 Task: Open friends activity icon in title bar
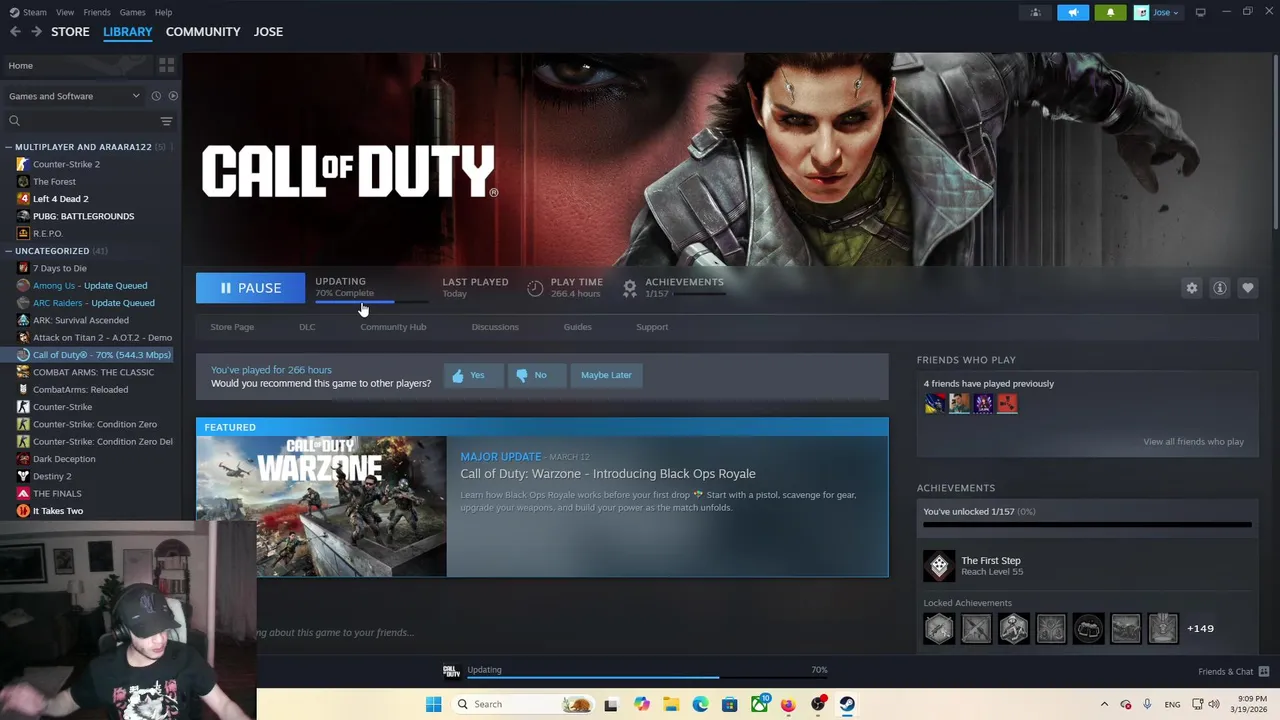tap(1036, 12)
